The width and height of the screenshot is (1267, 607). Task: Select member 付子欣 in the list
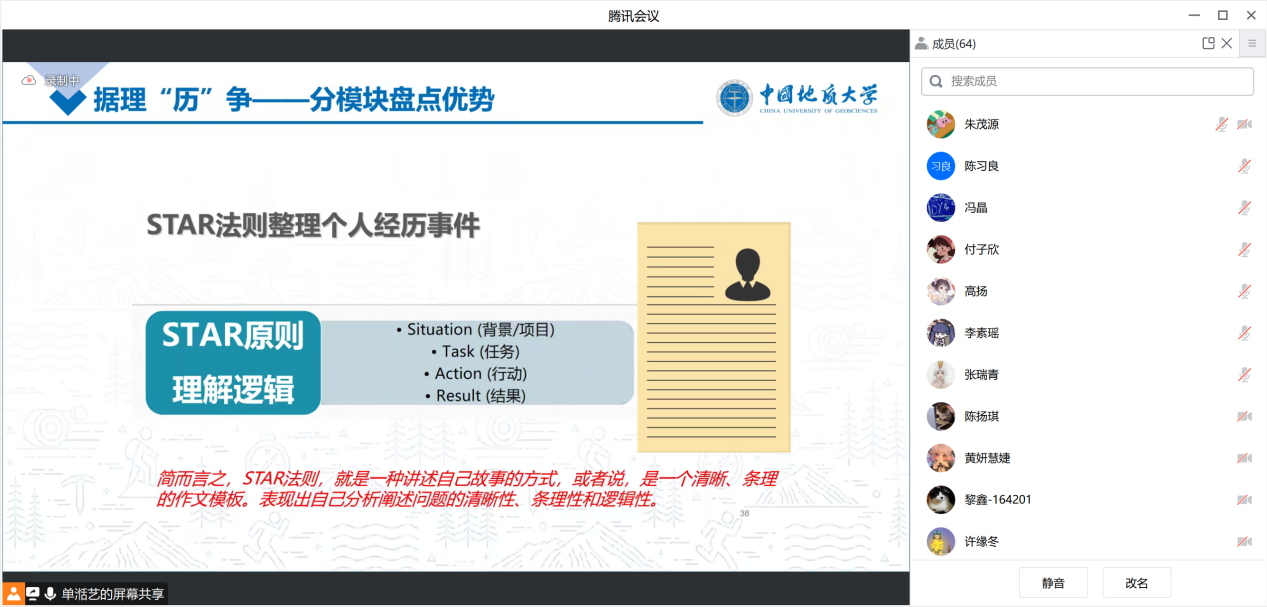click(981, 249)
